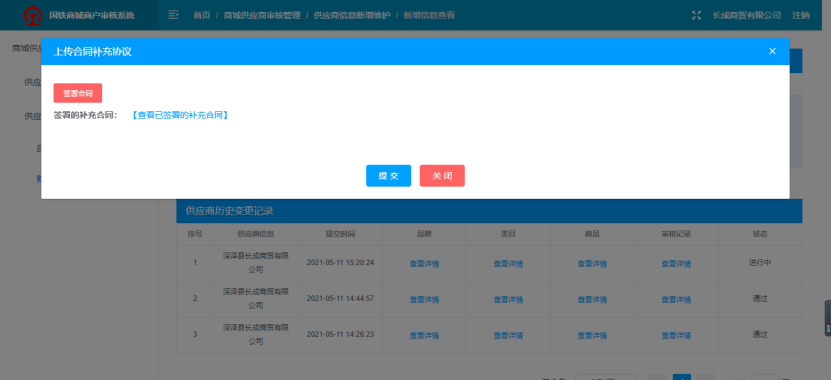This screenshot has width=831, height=380.
Task: Click sequence number 3 in table
Action: 195,335
